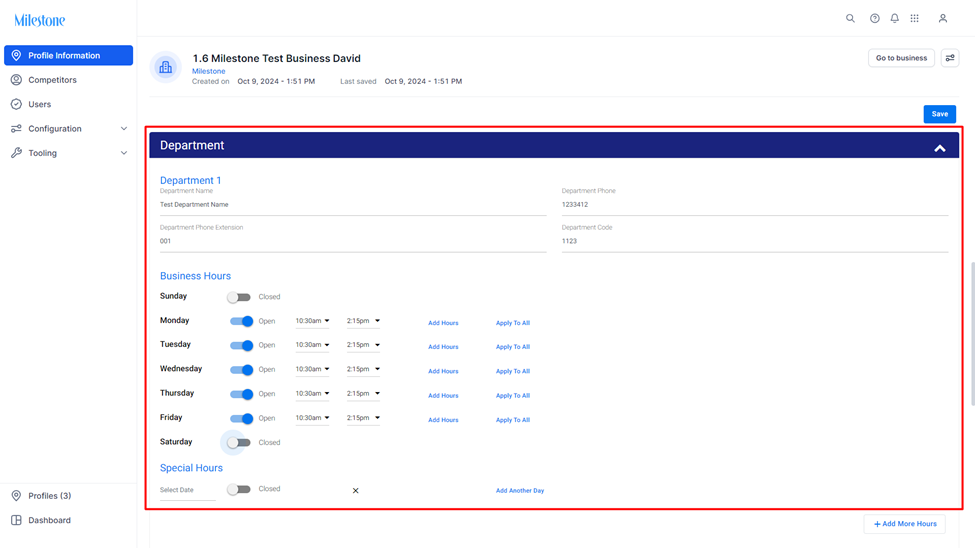Click Add Hours for Monday
This screenshot has height=548, width=975.
pos(443,323)
